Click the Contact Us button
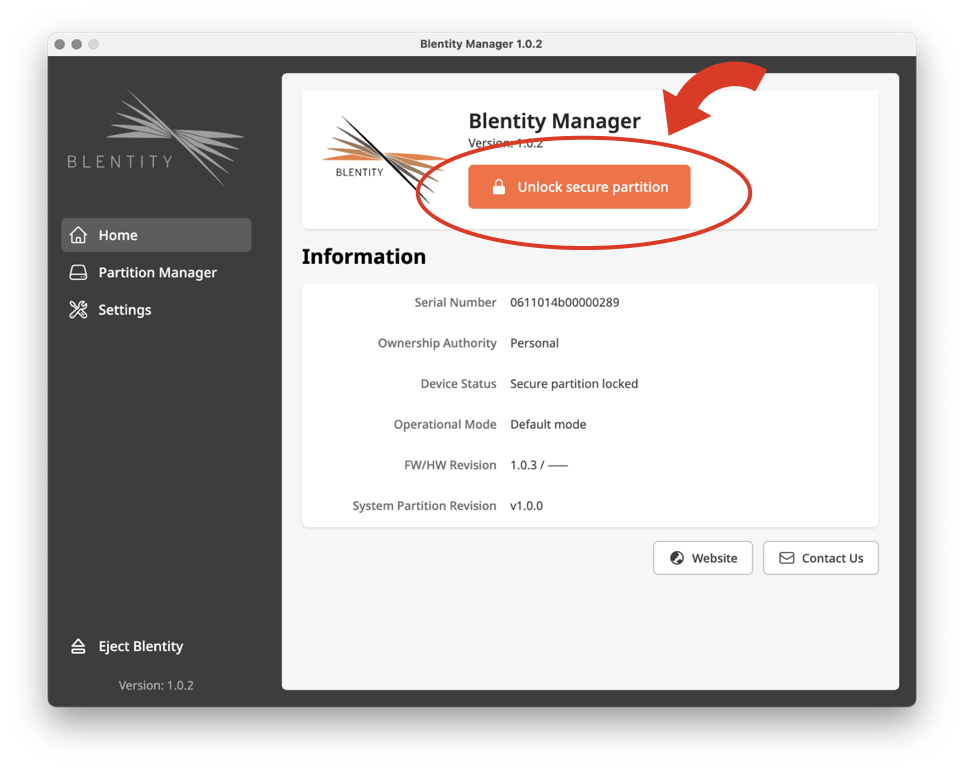The height and width of the screenshot is (770, 964). pyautogui.click(x=821, y=558)
